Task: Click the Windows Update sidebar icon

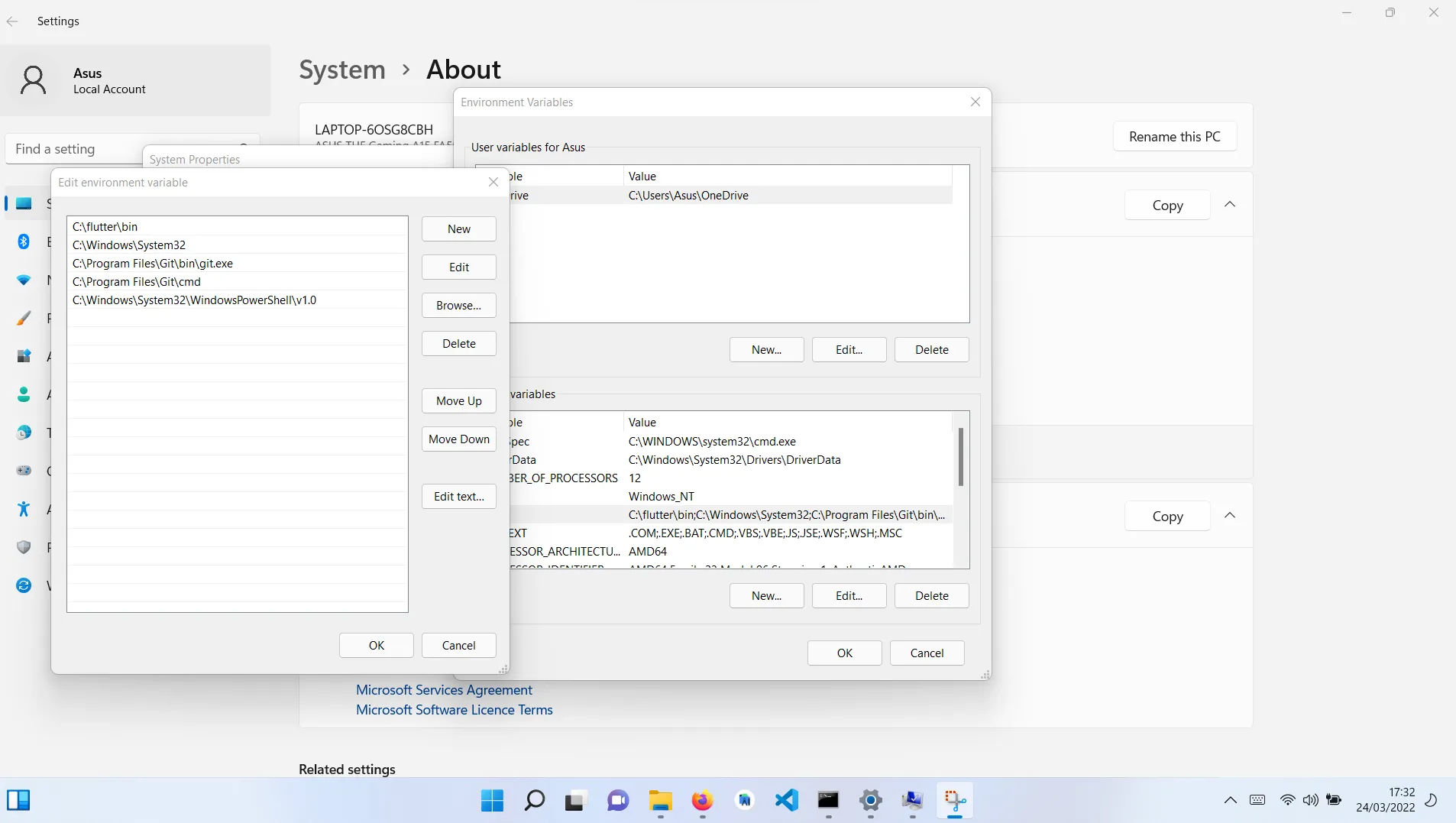Action: point(24,585)
